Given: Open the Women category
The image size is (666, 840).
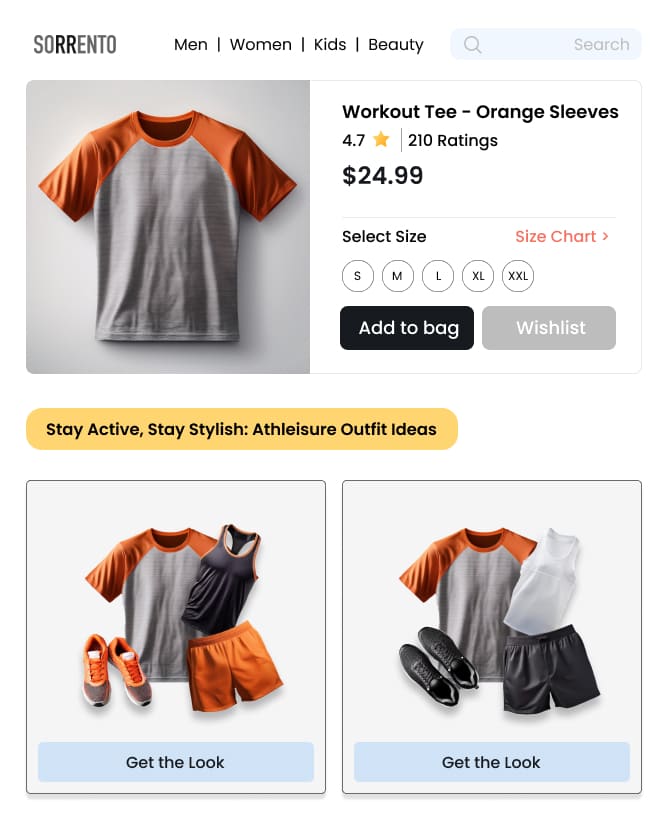Looking at the screenshot, I should (x=260, y=44).
